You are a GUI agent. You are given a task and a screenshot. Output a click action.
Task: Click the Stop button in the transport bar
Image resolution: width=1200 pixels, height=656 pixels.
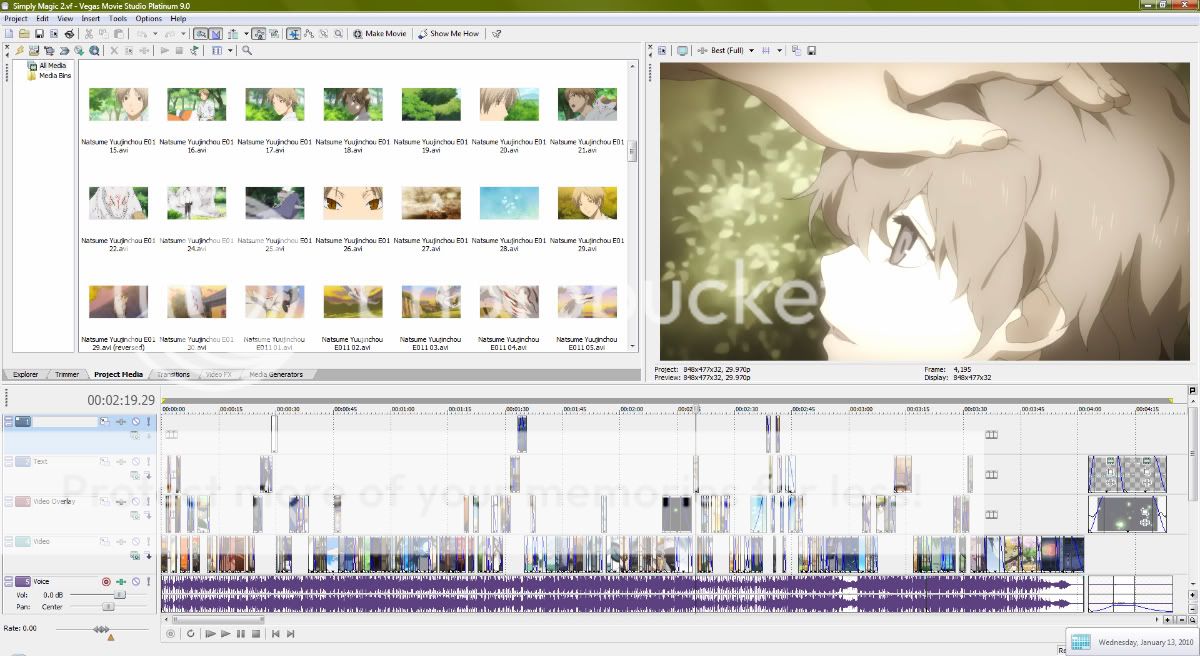(256, 634)
